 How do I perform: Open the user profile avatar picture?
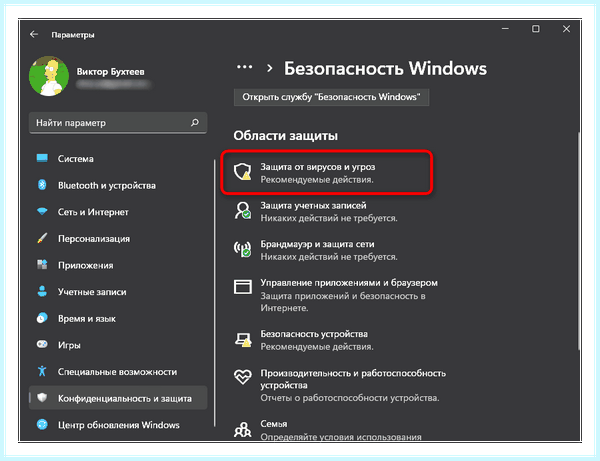tap(49, 76)
